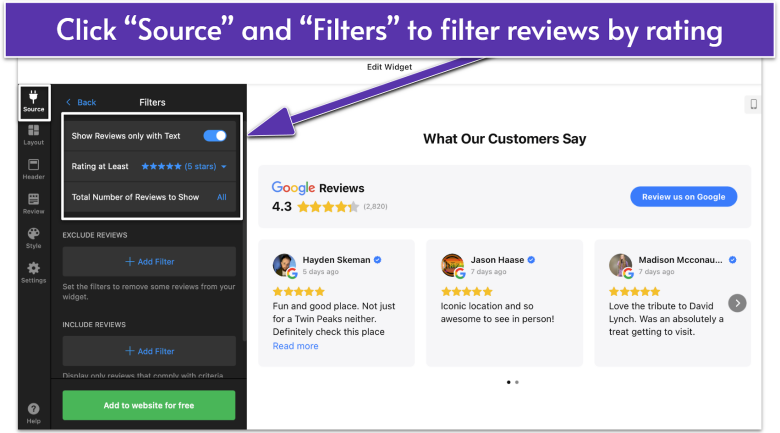Click verified badge next to Hayden Skeman
The height and width of the screenshot is (433, 780).
pyautogui.click(x=378, y=260)
